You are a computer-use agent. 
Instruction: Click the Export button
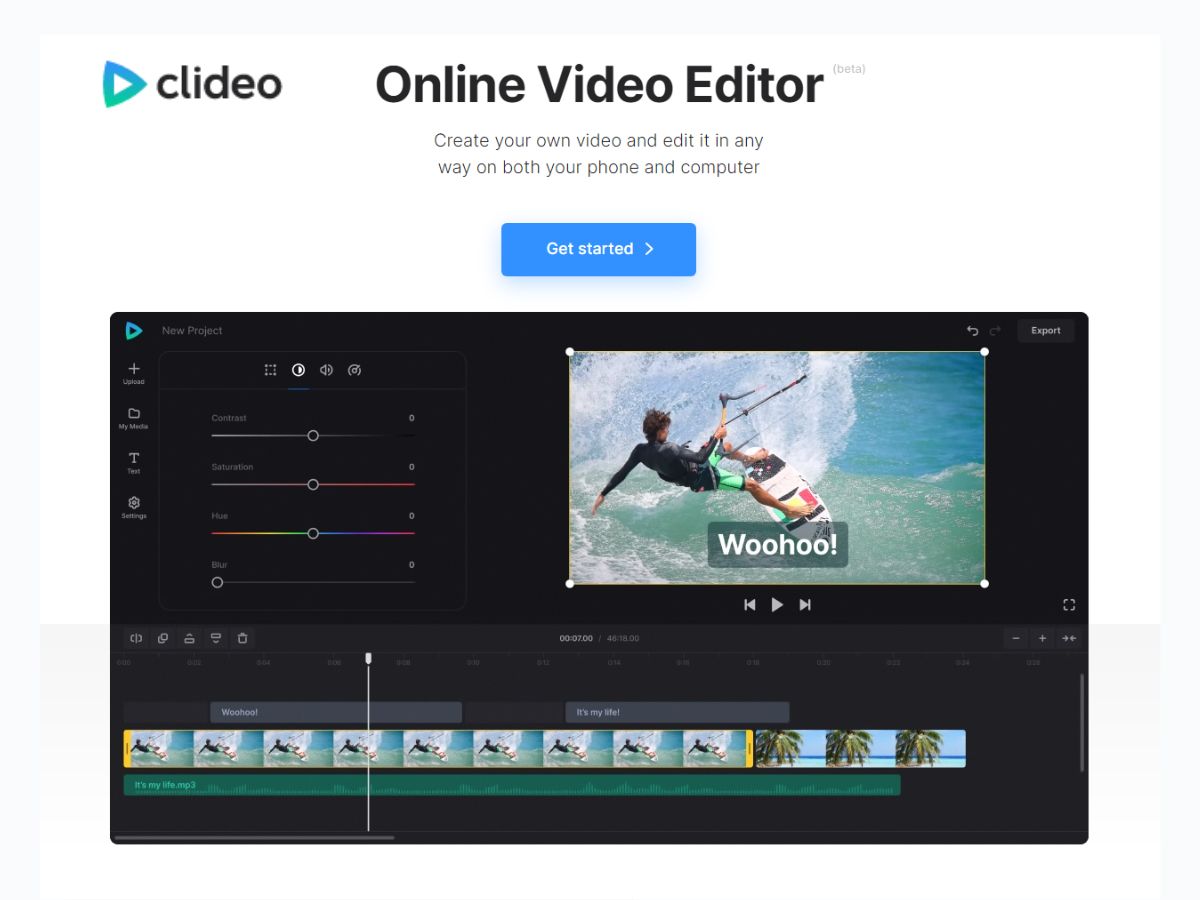(1045, 331)
